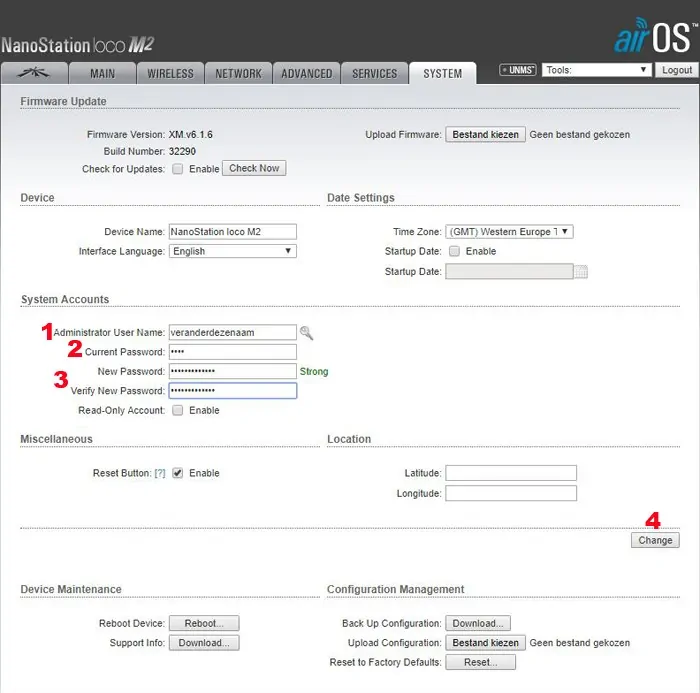Click the 'Strong' password strength label
The height and width of the screenshot is (693, 700).
[x=314, y=372]
